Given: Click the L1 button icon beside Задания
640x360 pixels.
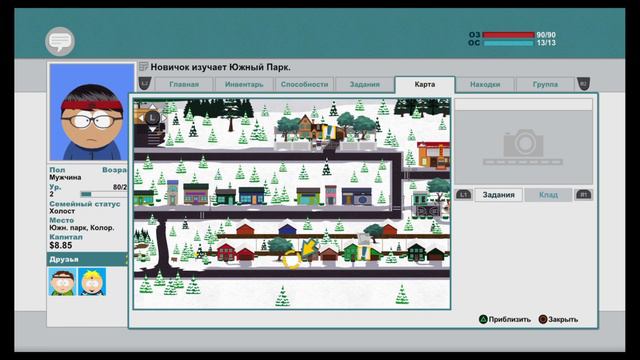Looking at the screenshot, I should (x=464, y=195).
